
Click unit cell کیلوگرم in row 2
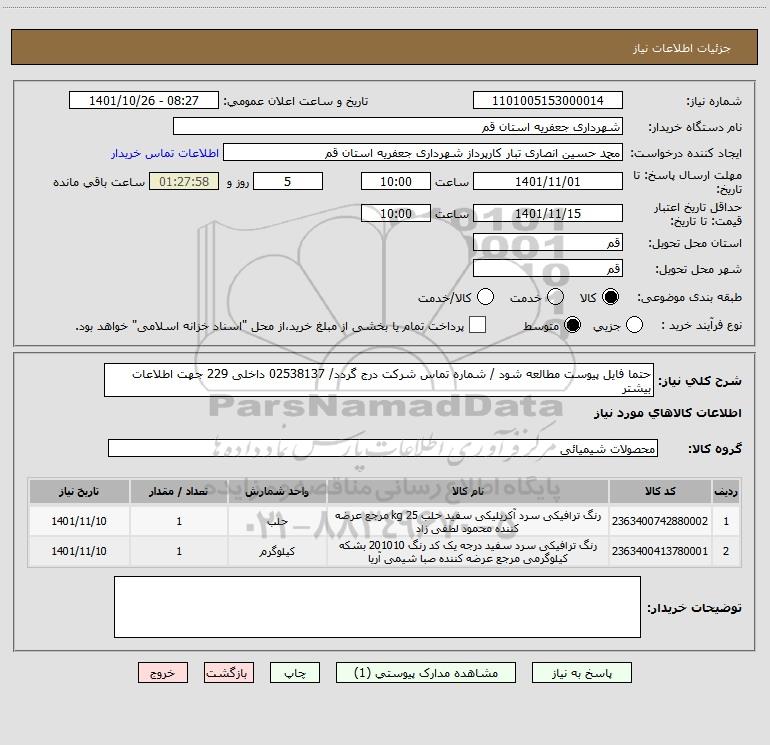pos(277,552)
